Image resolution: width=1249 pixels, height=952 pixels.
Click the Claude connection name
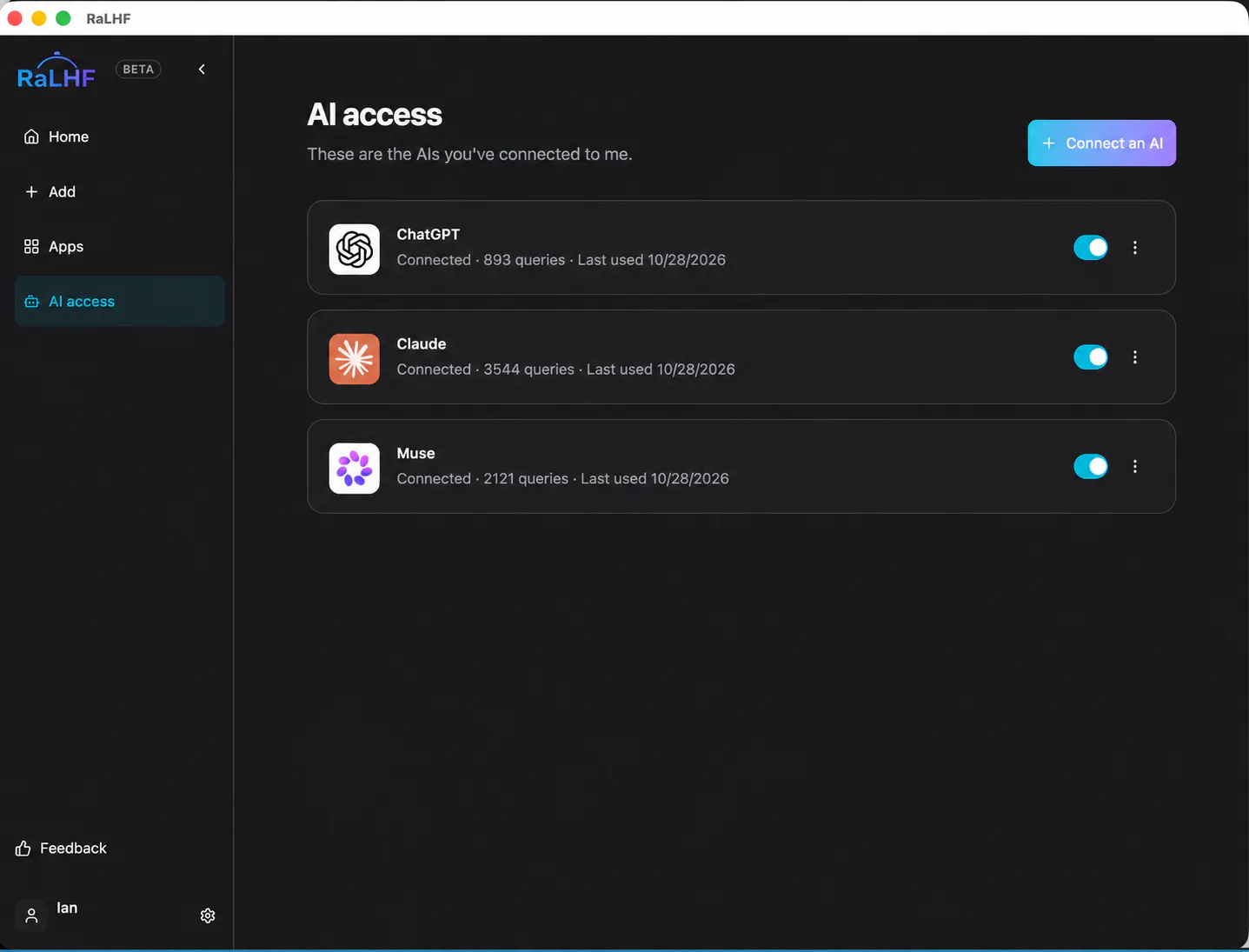coord(422,344)
